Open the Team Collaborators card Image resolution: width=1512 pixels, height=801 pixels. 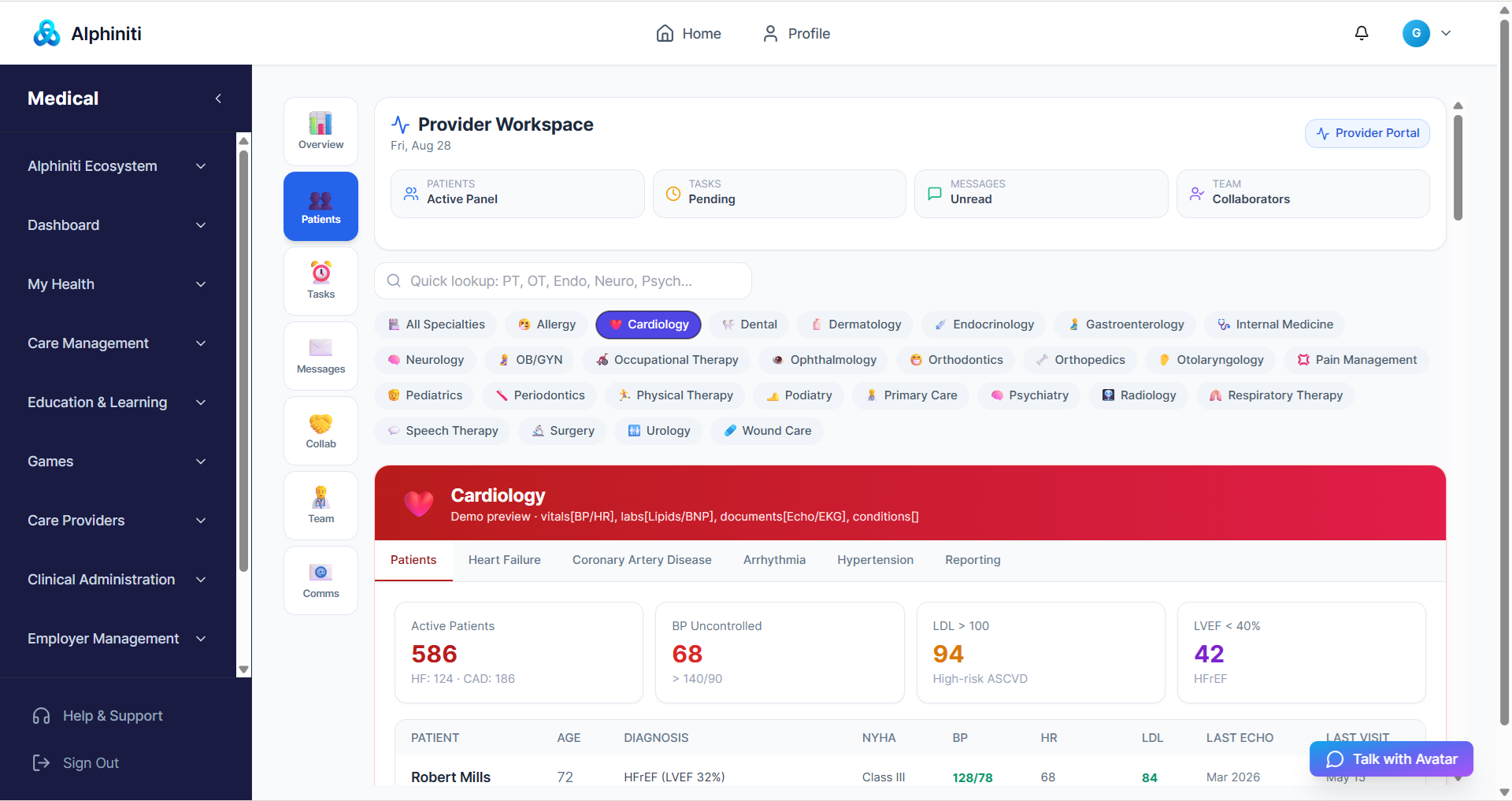1303,194
